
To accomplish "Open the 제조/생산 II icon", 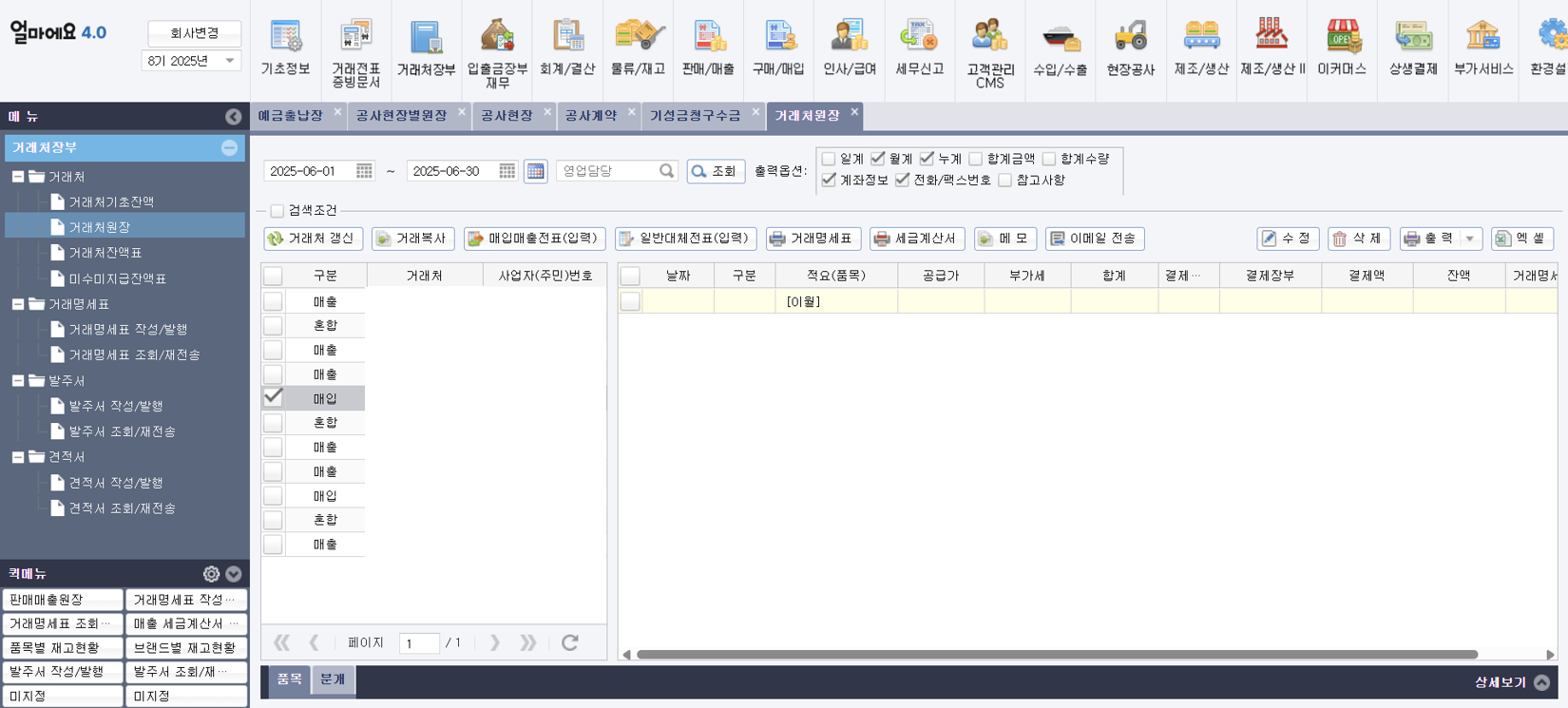I will point(1272,48).
